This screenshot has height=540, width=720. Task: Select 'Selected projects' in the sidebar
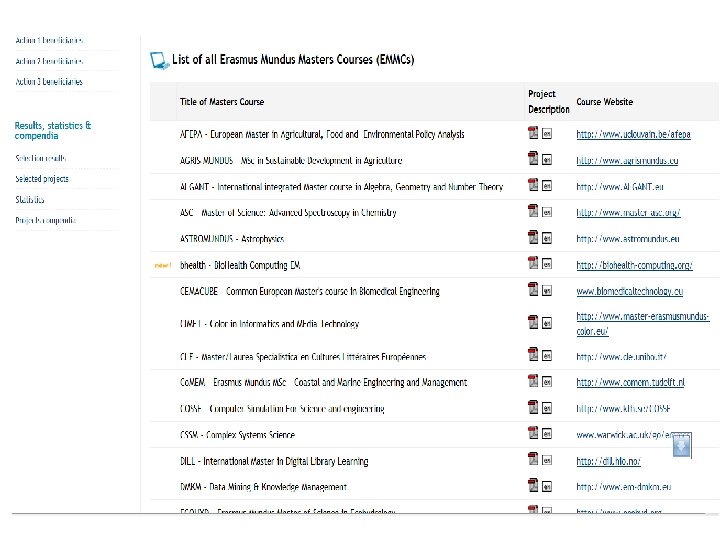[x=42, y=179]
